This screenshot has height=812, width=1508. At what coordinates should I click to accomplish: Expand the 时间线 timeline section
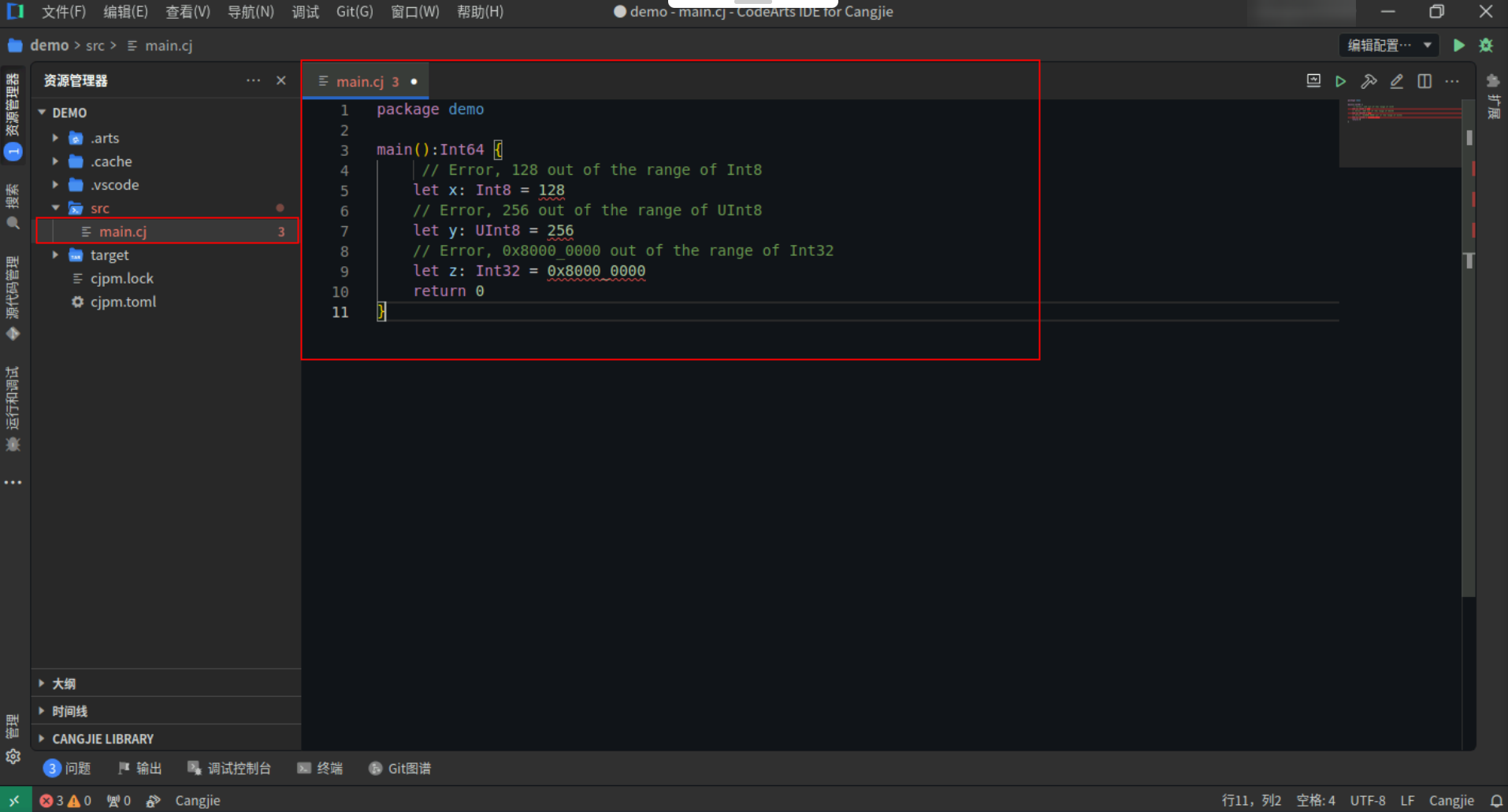point(165,711)
